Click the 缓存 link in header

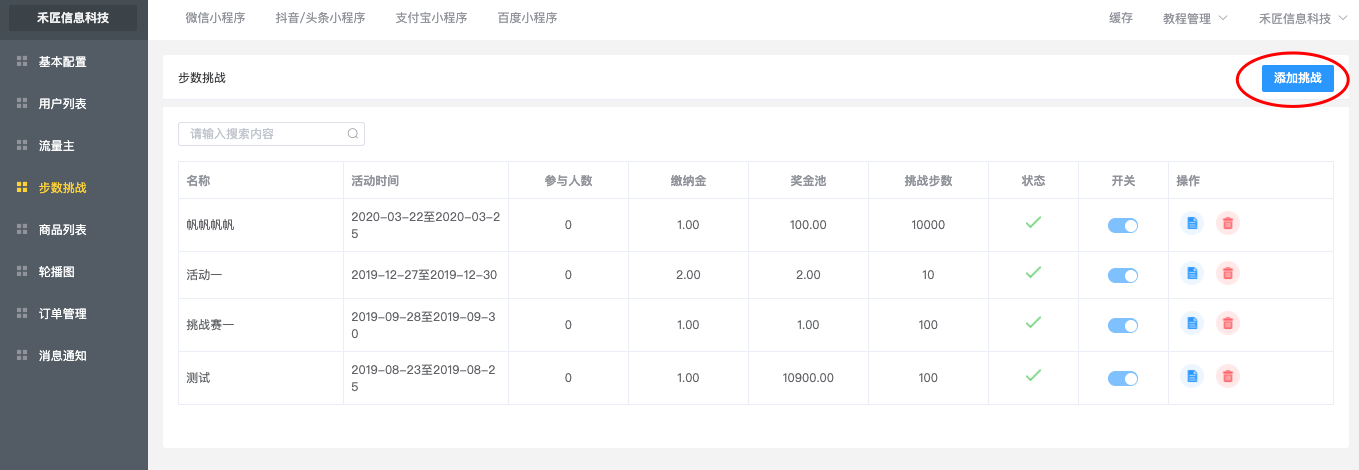[1121, 19]
